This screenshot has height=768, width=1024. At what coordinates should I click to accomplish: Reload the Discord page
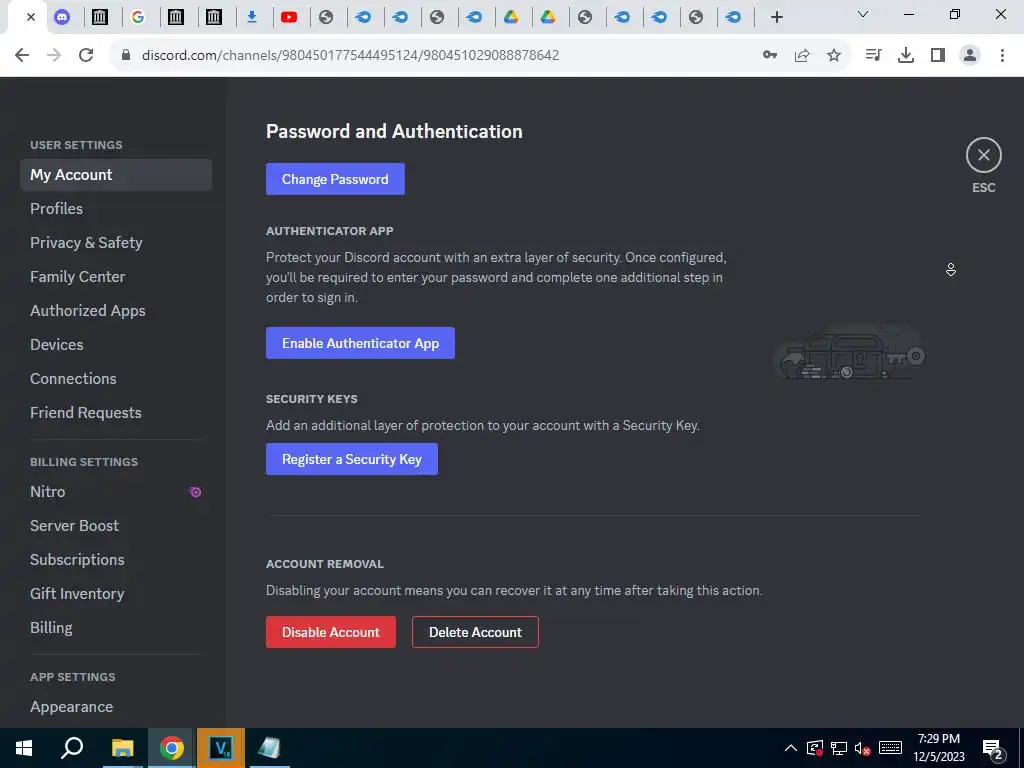(86, 55)
